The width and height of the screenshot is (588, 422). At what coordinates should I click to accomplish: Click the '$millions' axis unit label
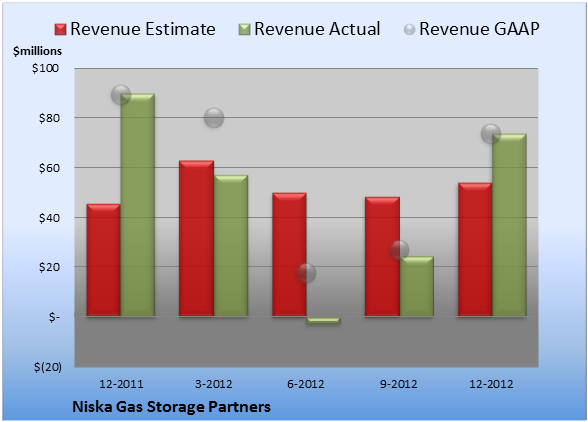(x=37, y=51)
